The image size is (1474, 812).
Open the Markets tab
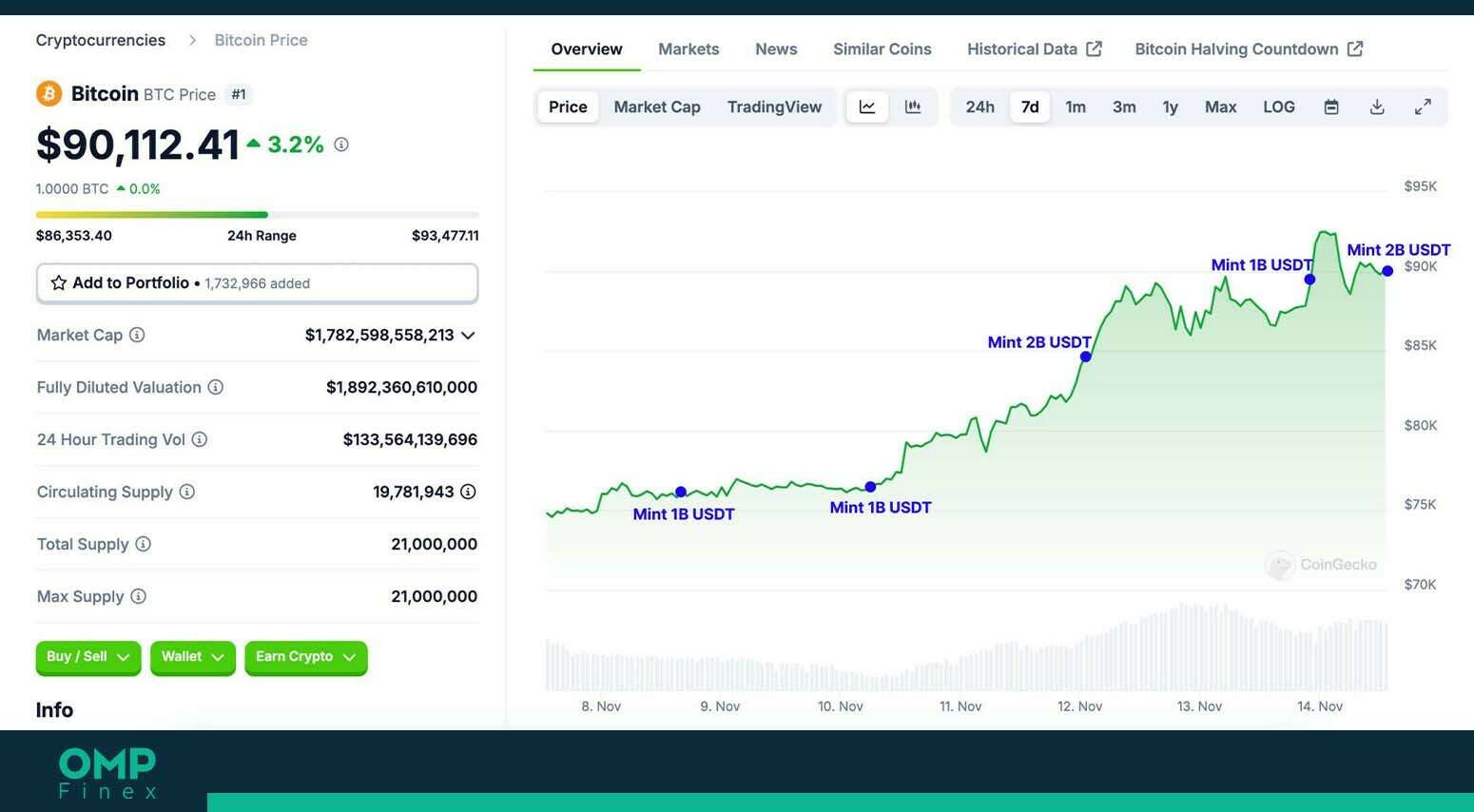pos(689,48)
